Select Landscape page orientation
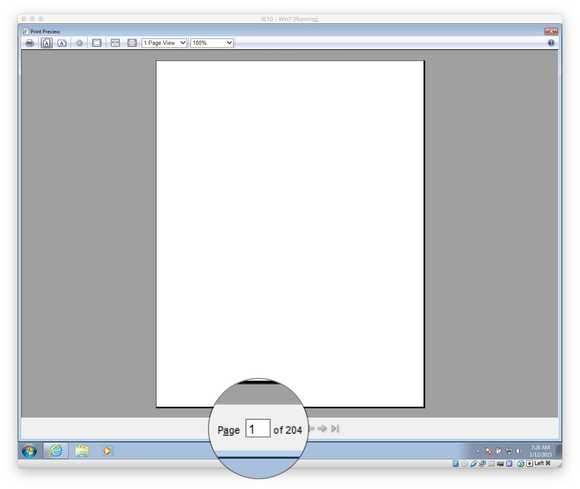 [x=62, y=43]
